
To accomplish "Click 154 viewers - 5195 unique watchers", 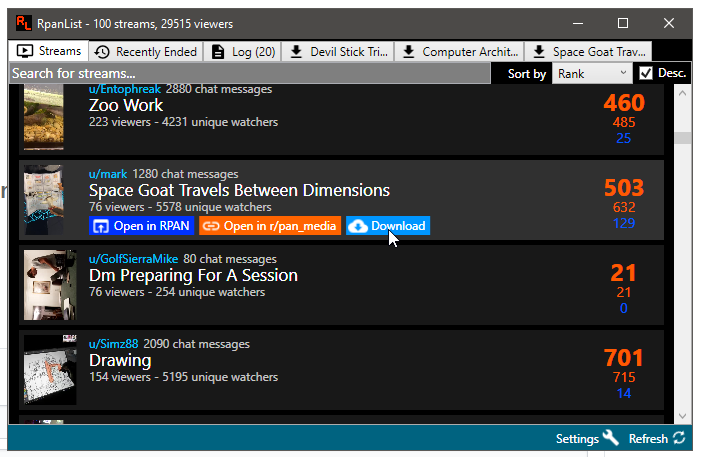I will (x=183, y=377).
